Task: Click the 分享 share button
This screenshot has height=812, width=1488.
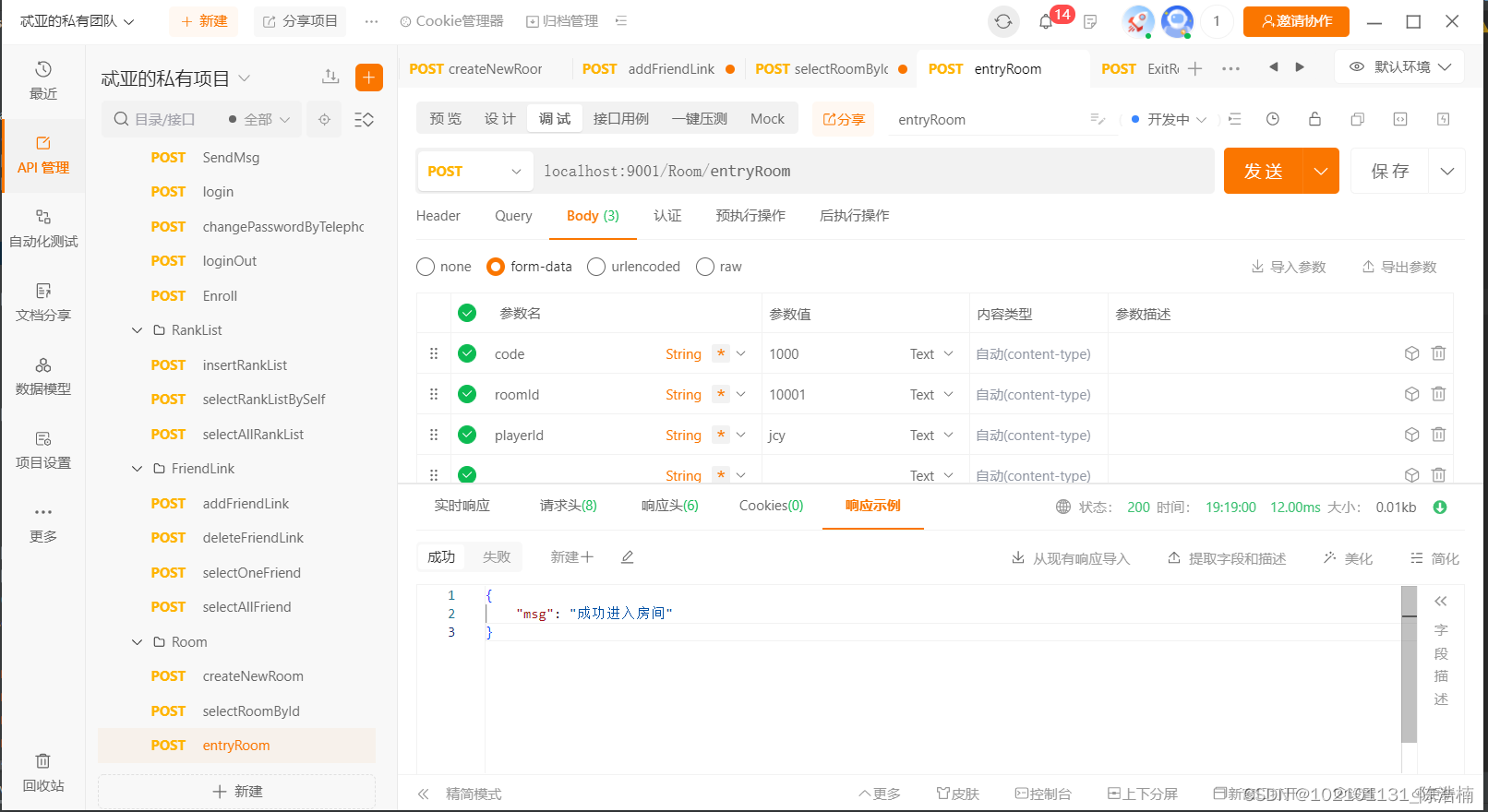Action: (x=844, y=119)
